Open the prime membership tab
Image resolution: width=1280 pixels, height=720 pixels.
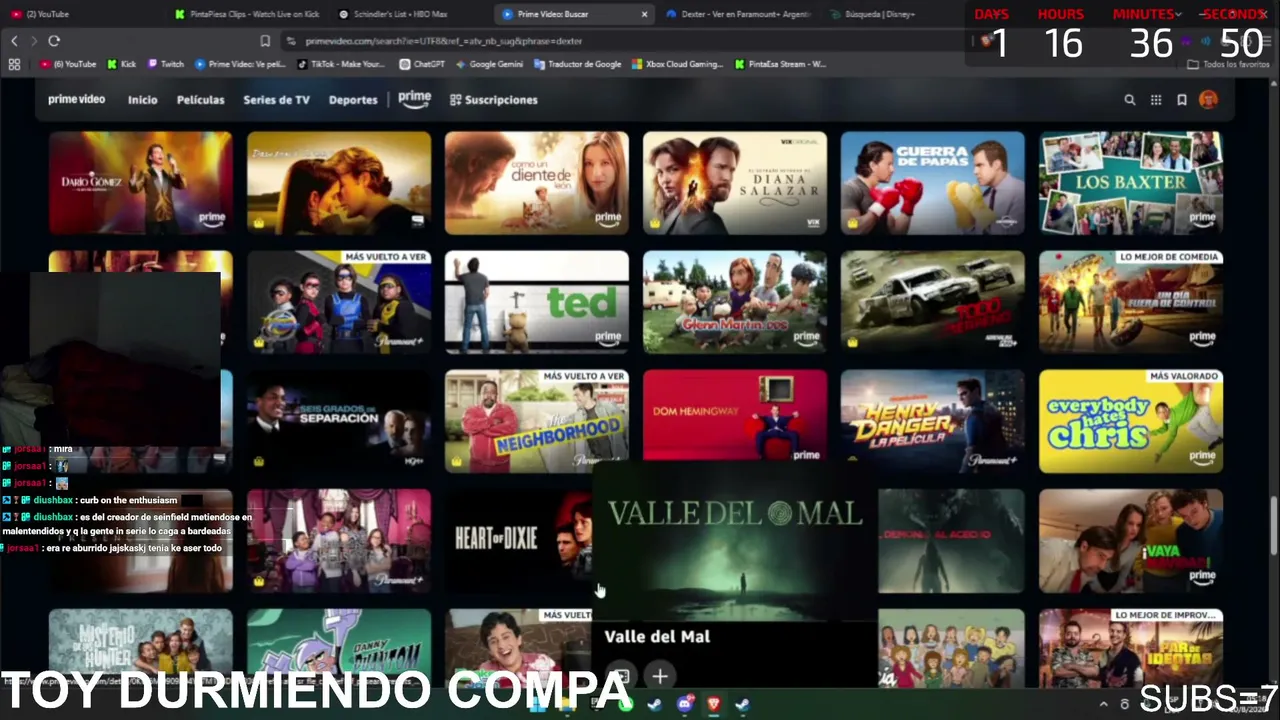(414, 99)
